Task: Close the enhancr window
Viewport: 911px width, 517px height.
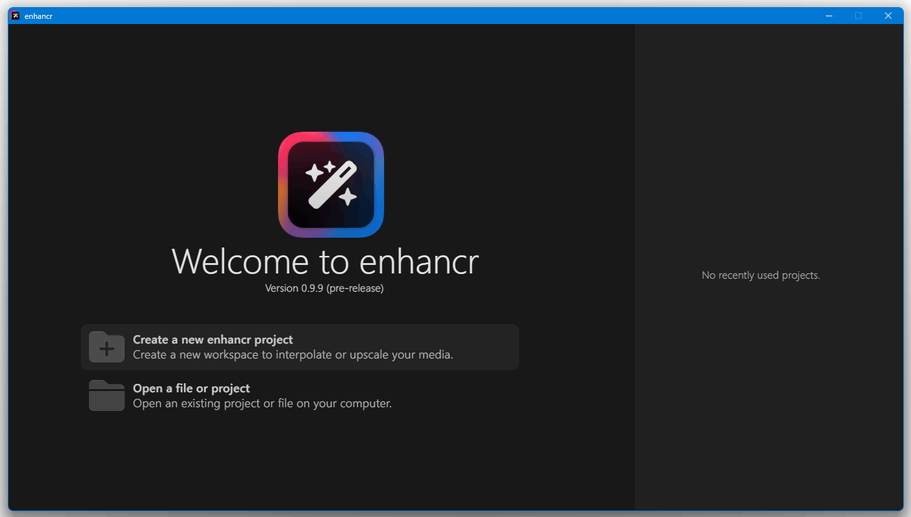Action: click(x=888, y=16)
